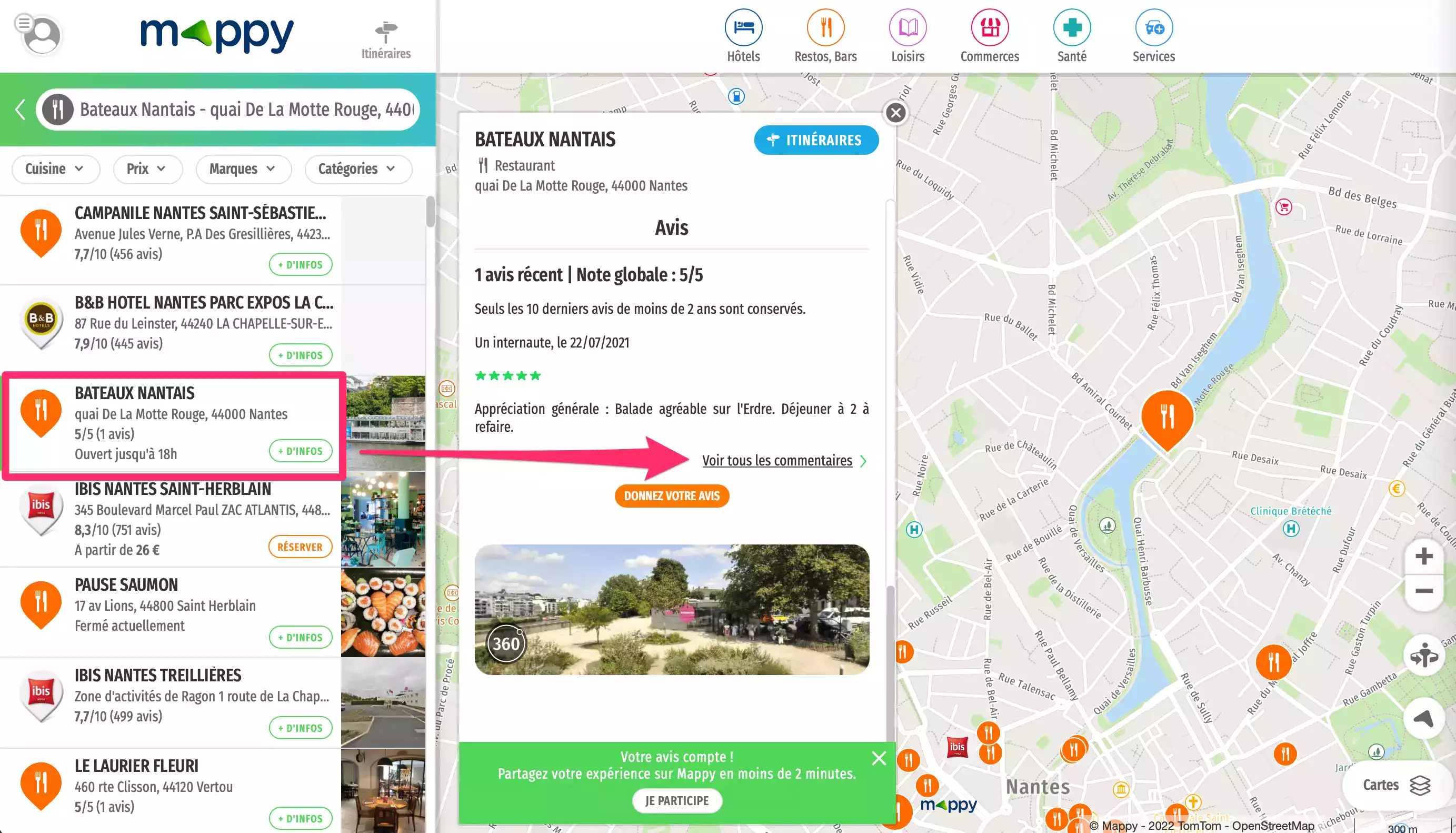
Task: Close the Bateaux Nantais detail panel
Action: (895, 113)
